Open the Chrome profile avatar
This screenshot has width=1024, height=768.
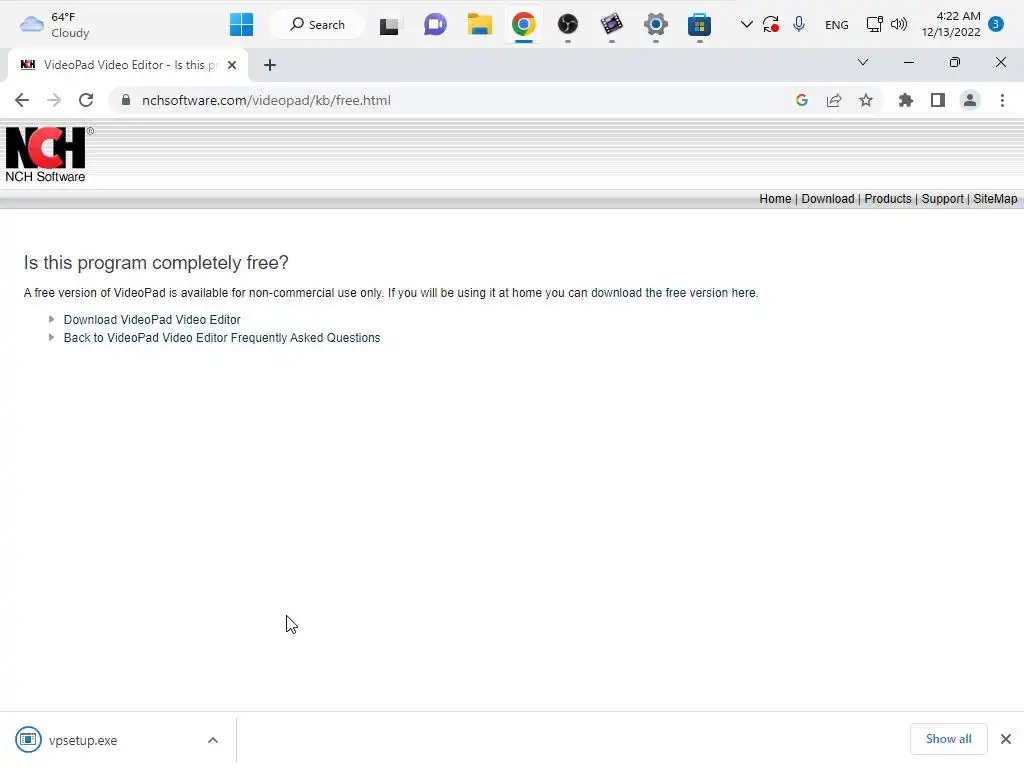(x=970, y=100)
